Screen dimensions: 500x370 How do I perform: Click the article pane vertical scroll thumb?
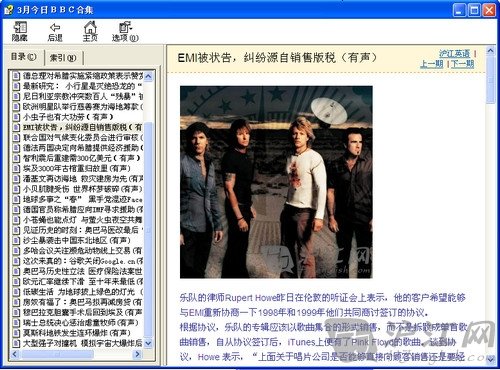tap(491, 80)
